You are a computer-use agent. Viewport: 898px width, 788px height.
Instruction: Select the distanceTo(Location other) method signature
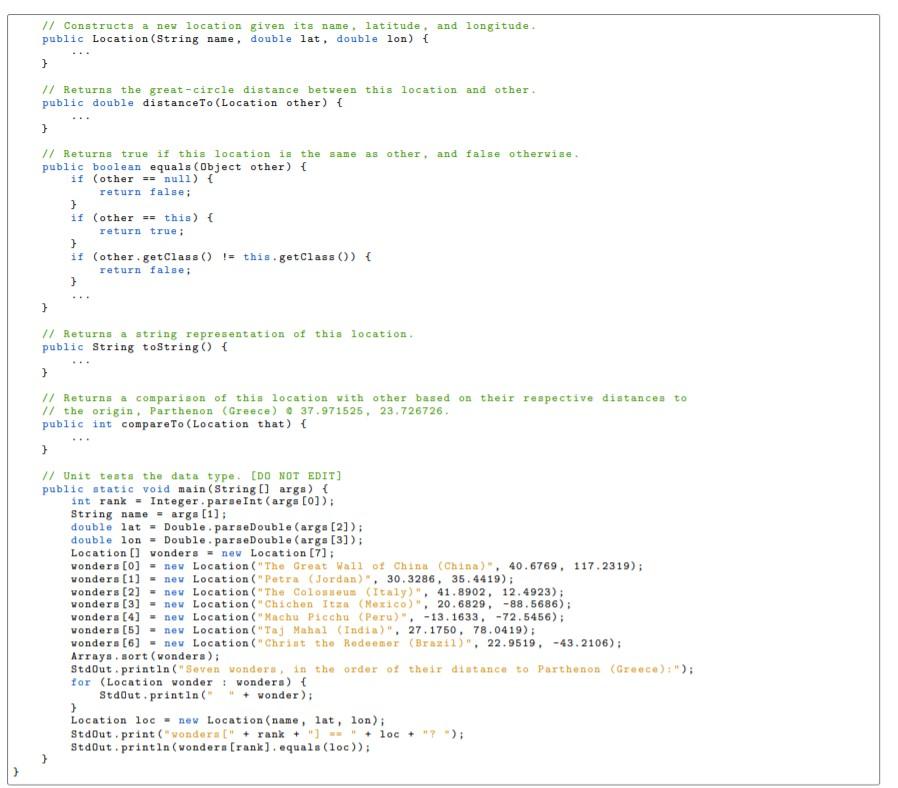[192, 103]
